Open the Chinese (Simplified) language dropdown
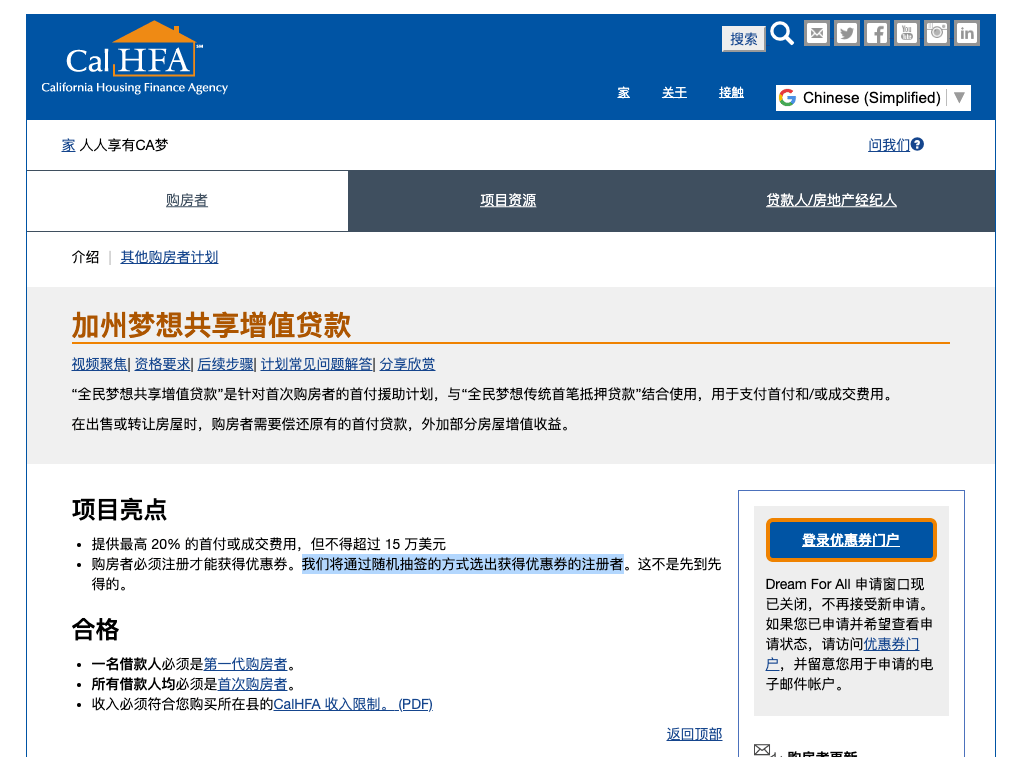 click(873, 97)
